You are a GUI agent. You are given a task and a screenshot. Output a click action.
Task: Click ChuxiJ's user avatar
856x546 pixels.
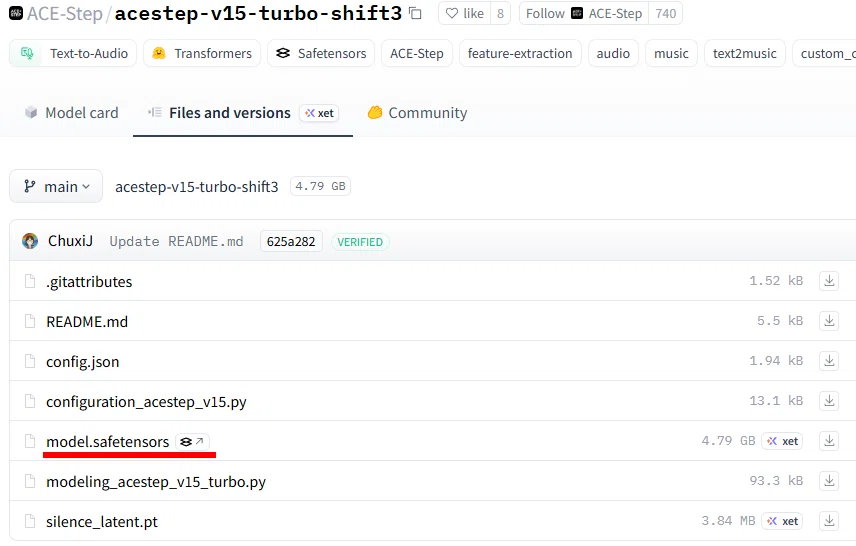pos(30,241)
